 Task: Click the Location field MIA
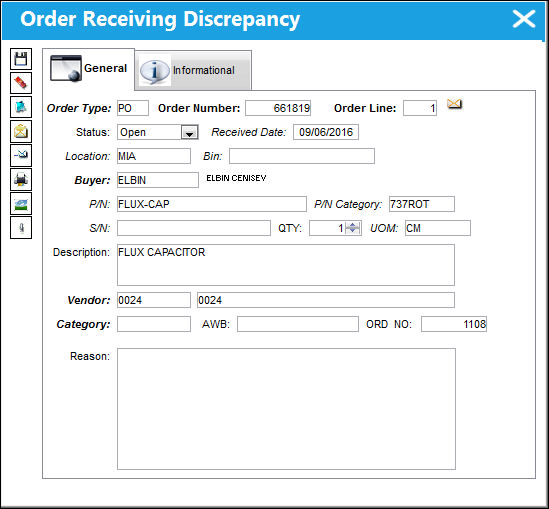(x=154, y=156)
